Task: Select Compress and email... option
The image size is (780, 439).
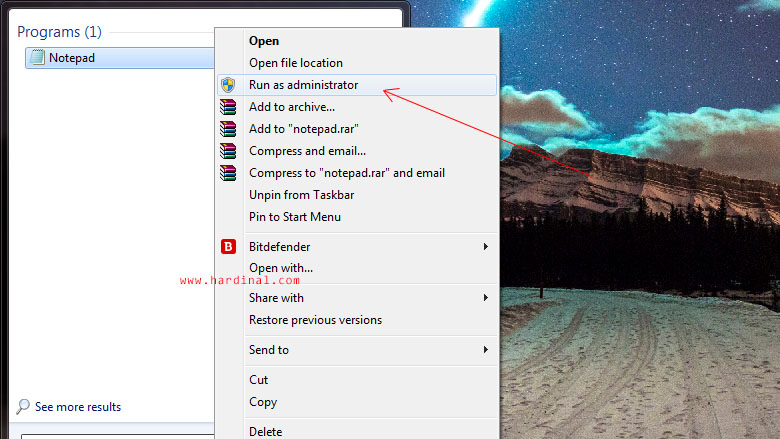Action: coord(357,151)
